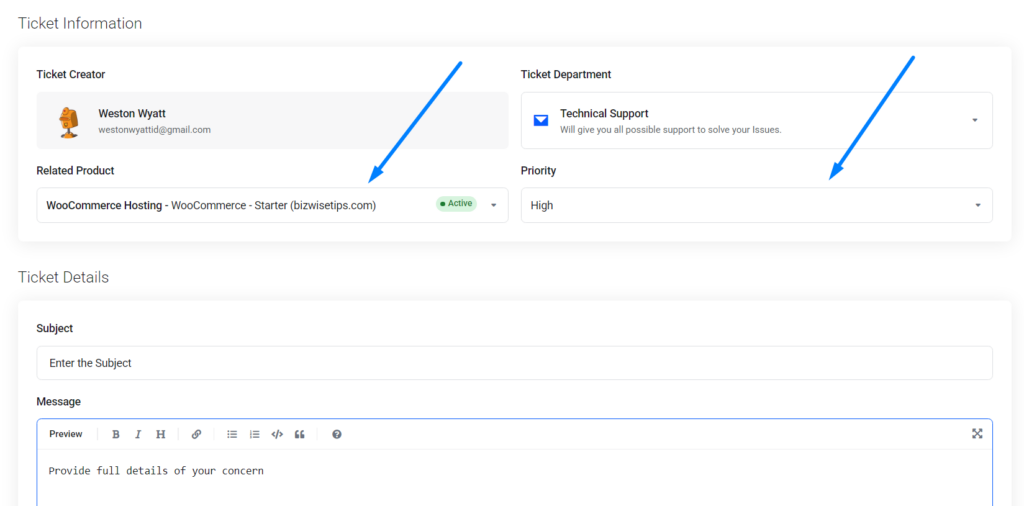Open the Related Product dropdown arrow
This screenshot has height=506, width=1024.
click(494, 205)
